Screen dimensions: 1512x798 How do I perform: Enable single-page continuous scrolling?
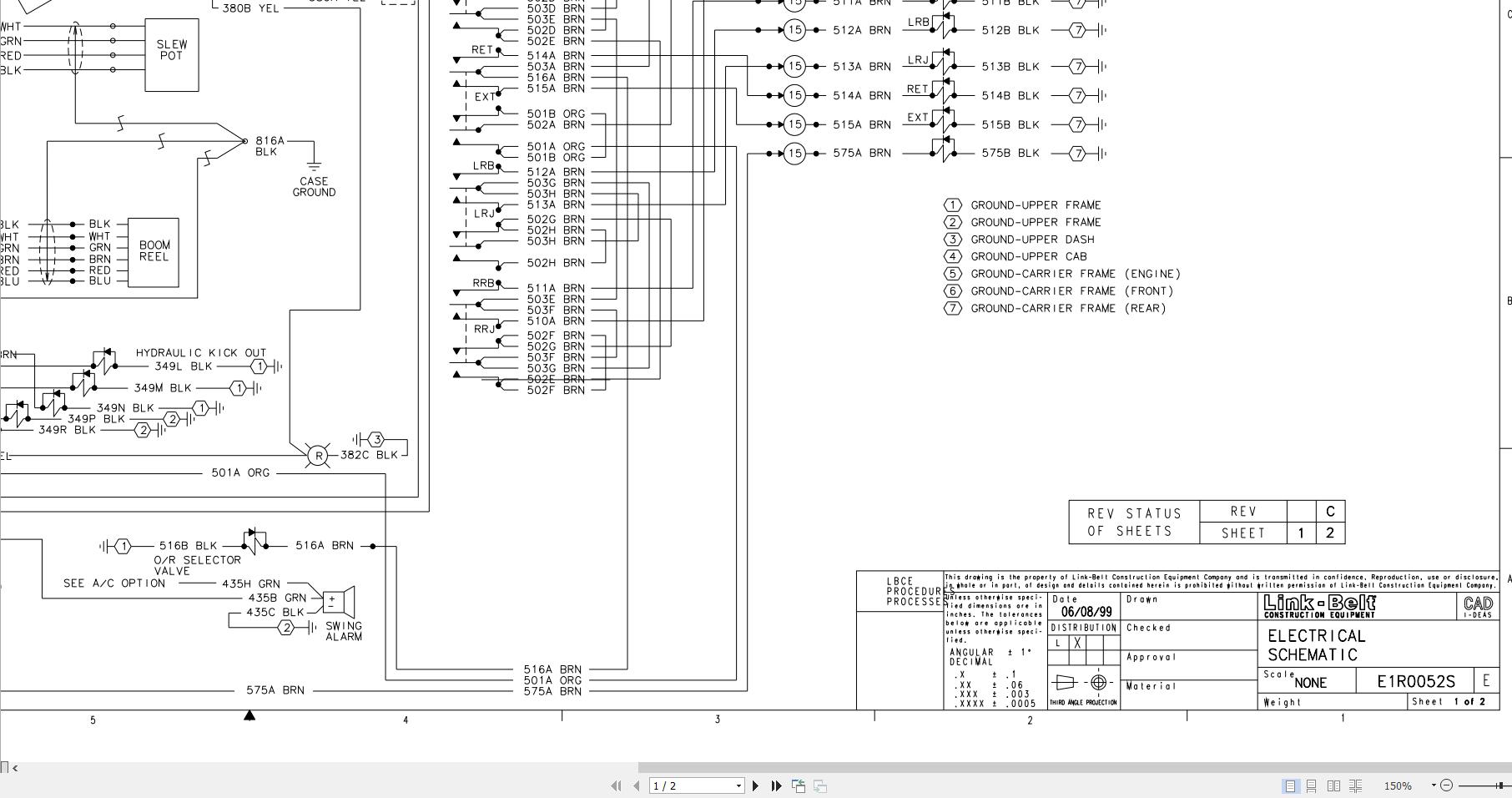1312,785
